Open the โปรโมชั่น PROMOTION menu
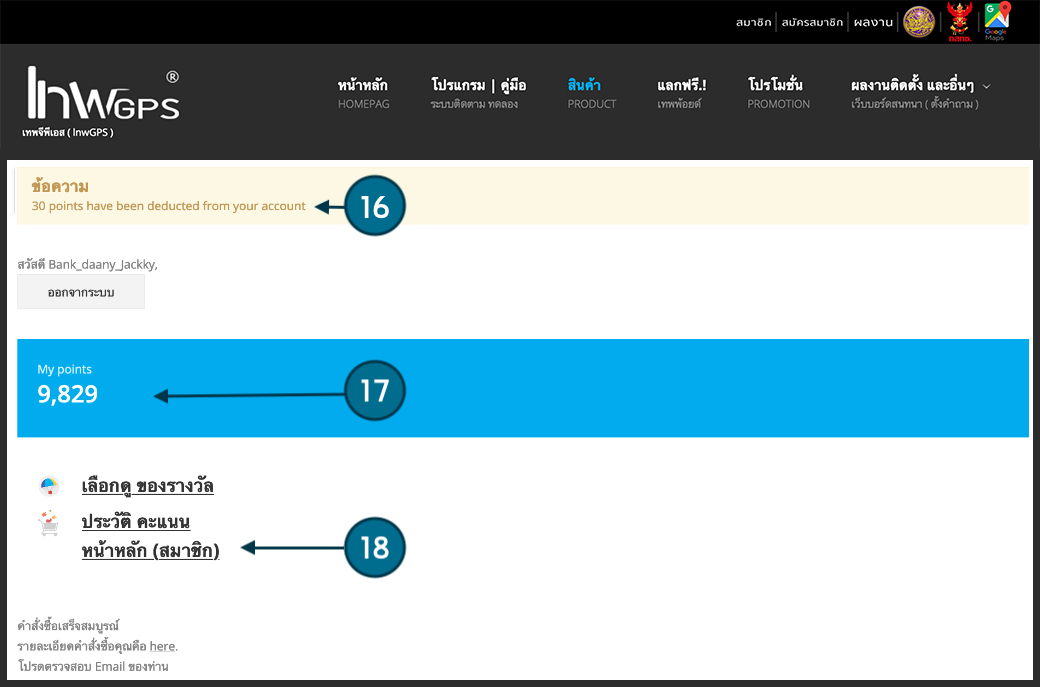 point(778,93)
